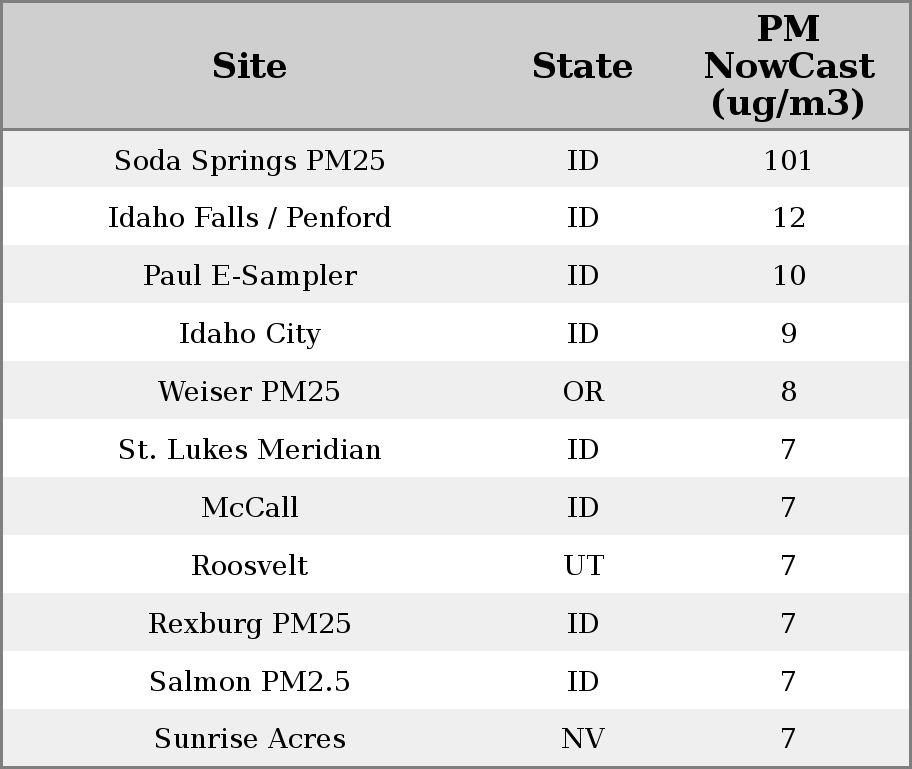Click the Paul E-Sampler site name
Screen dimensions: 912x769
click(249, 276)
